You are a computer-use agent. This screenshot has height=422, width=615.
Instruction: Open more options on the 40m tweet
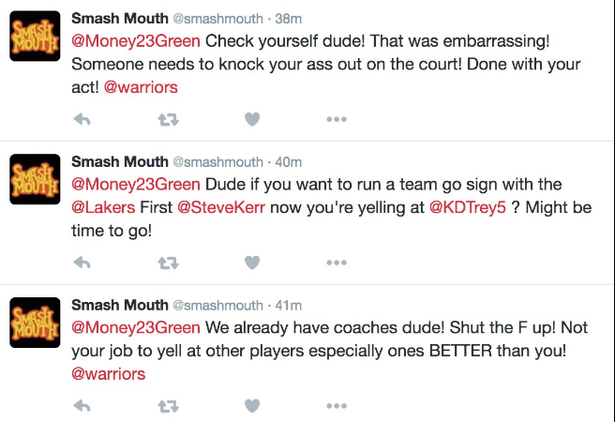click(337, 263)
